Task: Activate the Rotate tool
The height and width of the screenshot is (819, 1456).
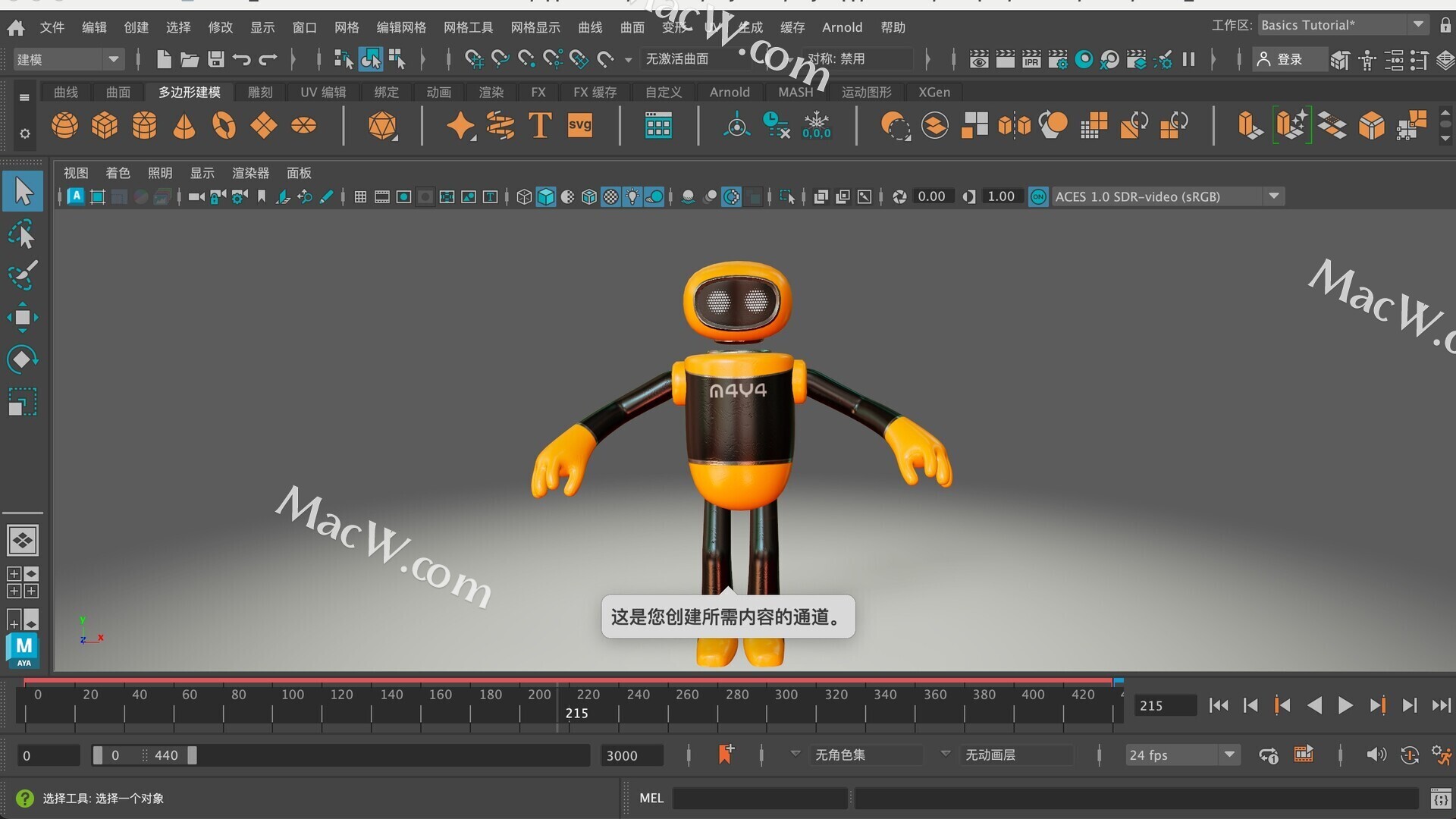Action: (x=23, y=359)
